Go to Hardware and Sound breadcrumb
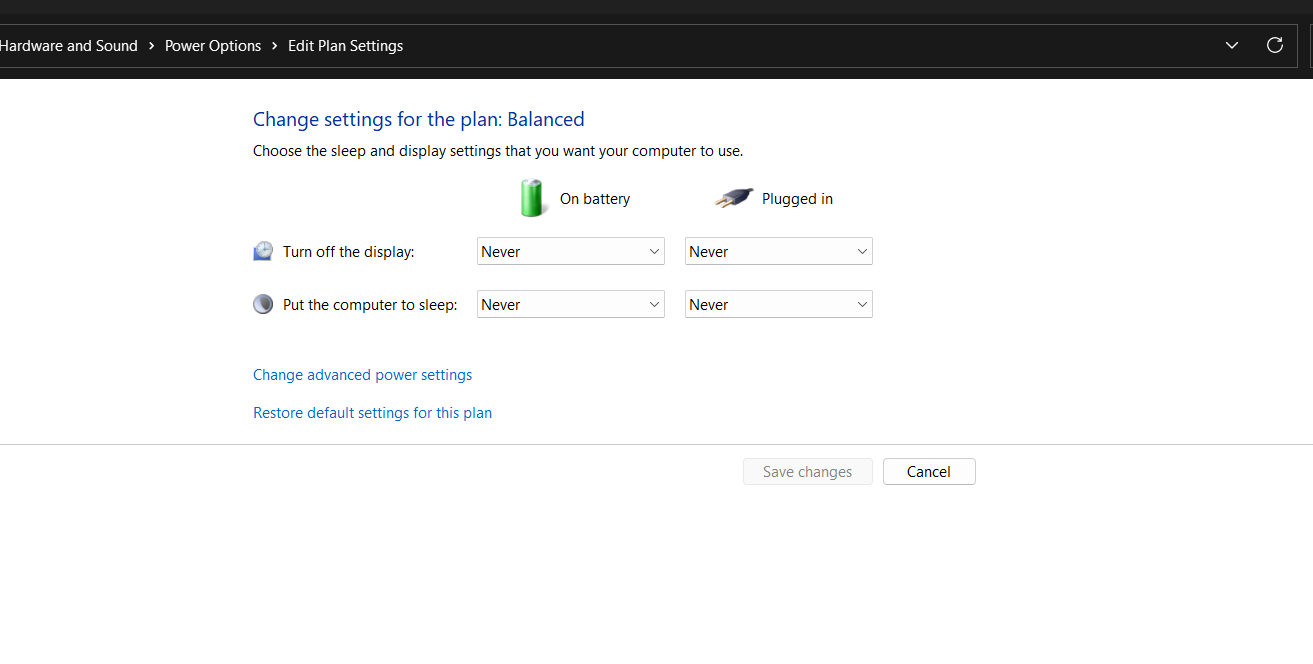 [x=68, y=46]
